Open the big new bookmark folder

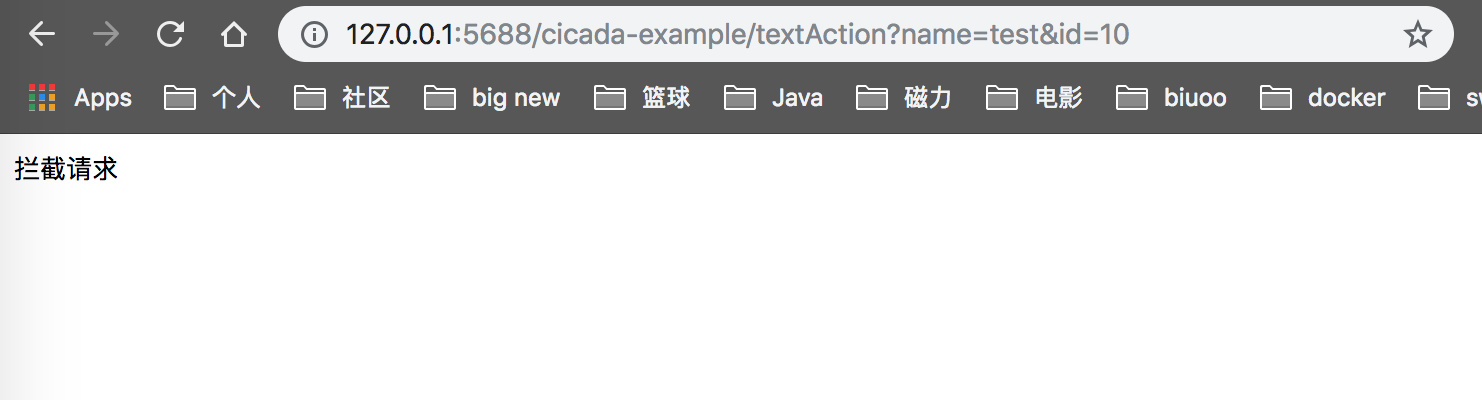click(492, 98)
